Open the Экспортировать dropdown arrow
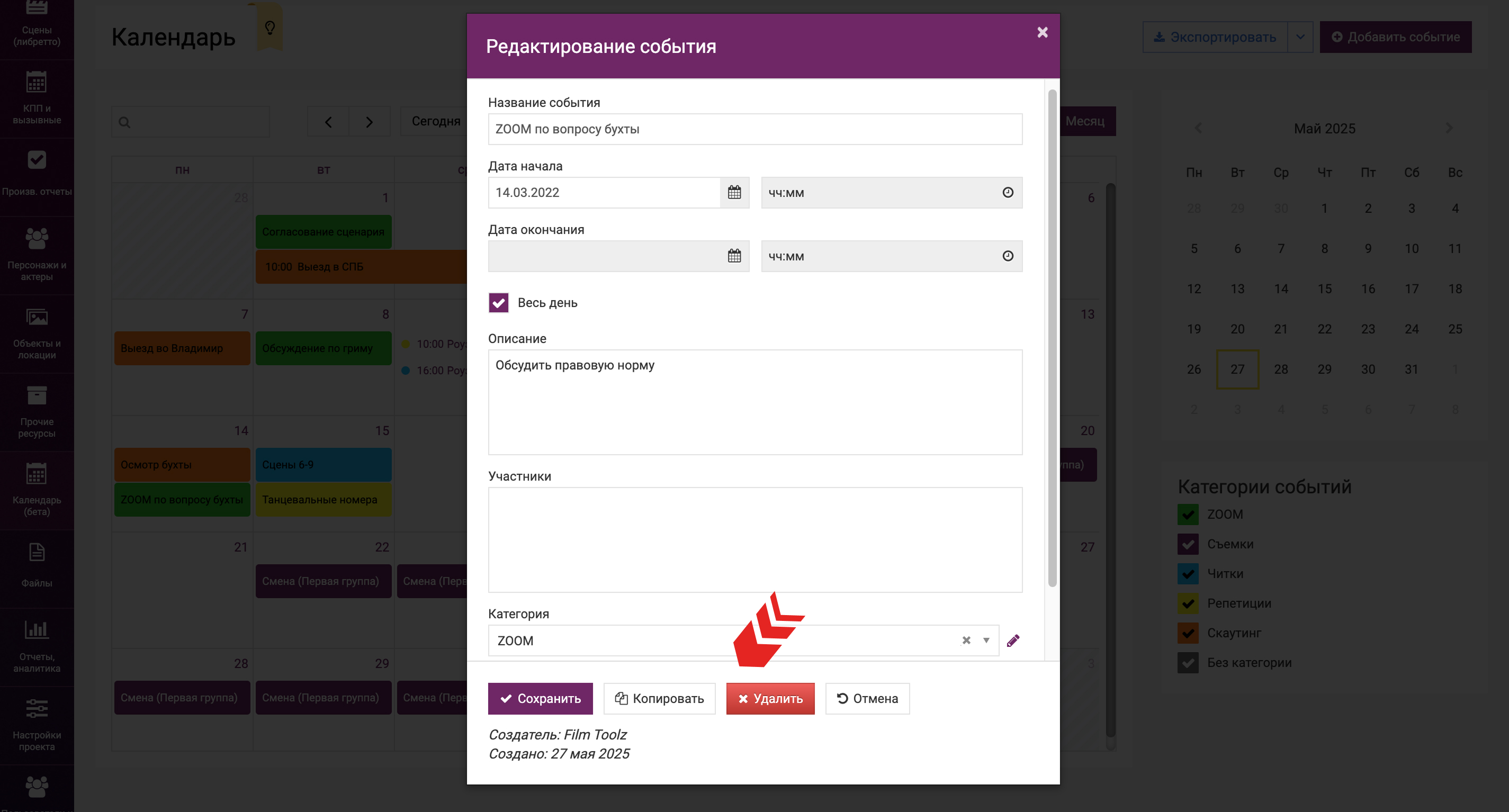1509x812 pixels. tap(1300, 37)
